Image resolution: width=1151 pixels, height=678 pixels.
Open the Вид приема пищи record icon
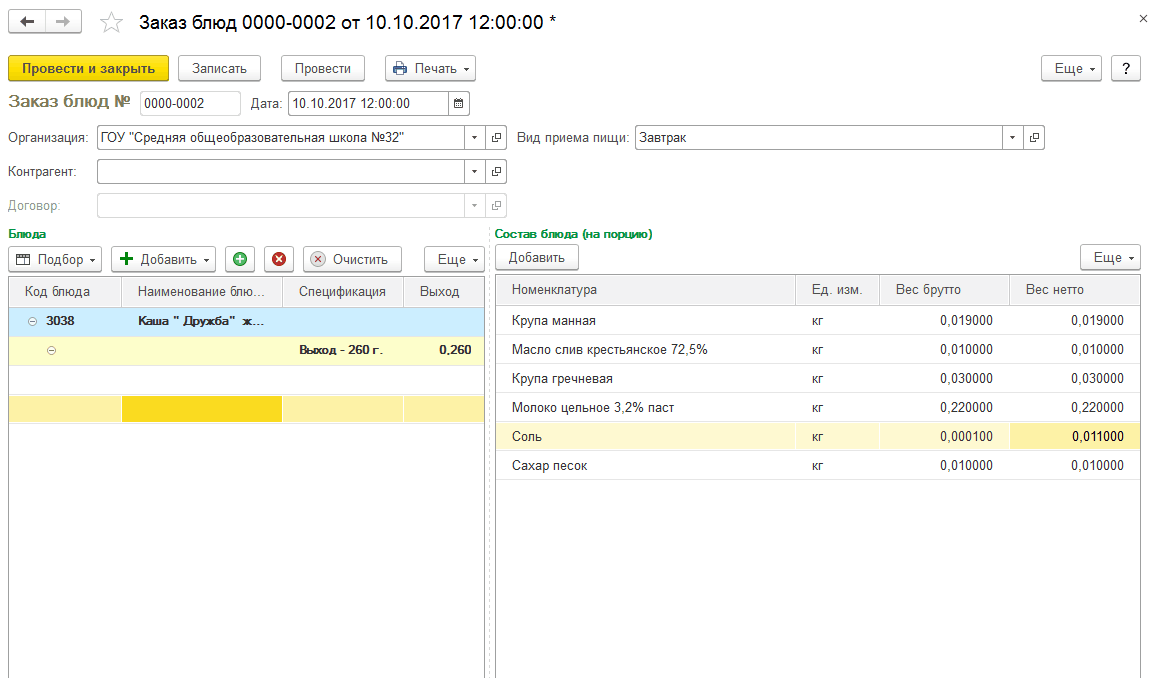[1034, 137]
